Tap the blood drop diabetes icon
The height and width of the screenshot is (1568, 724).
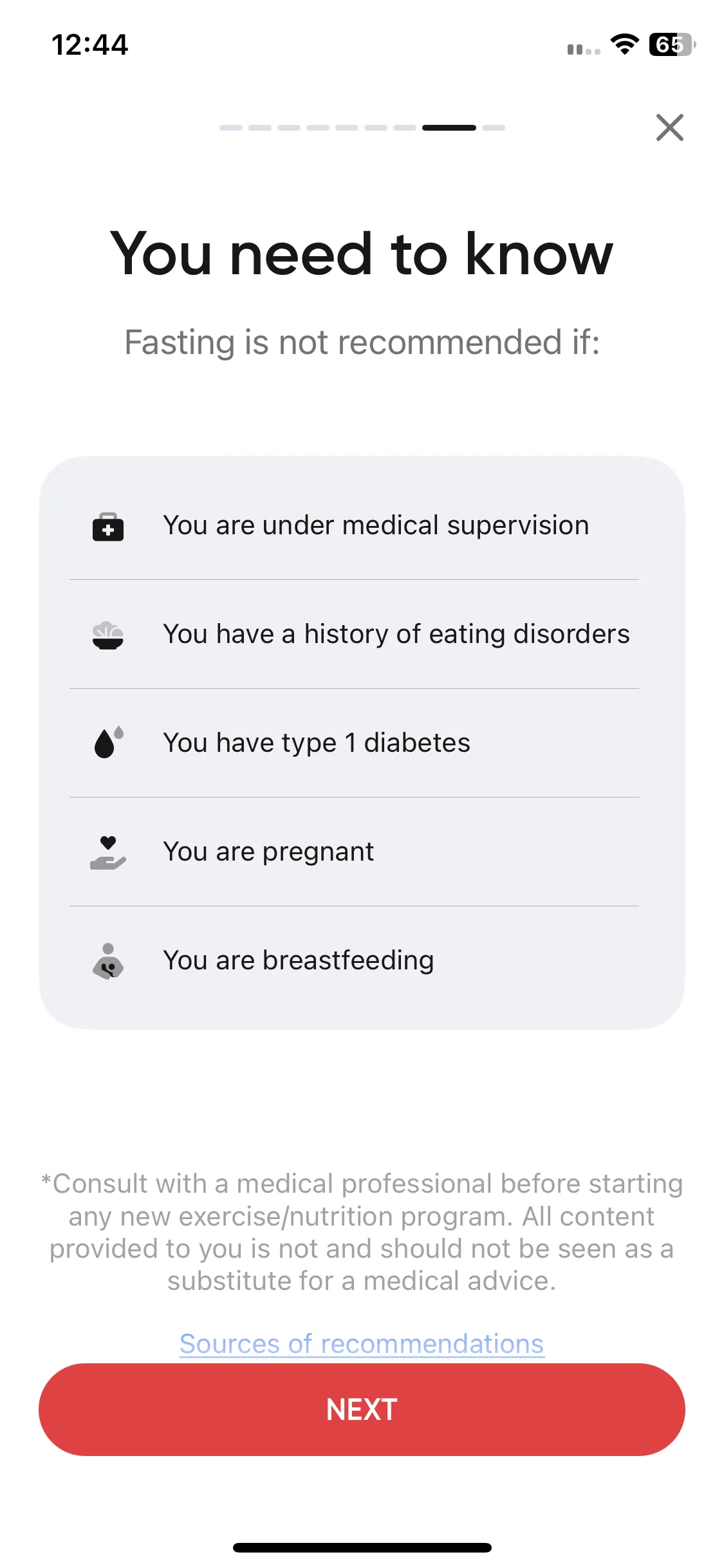click(108, 742)
